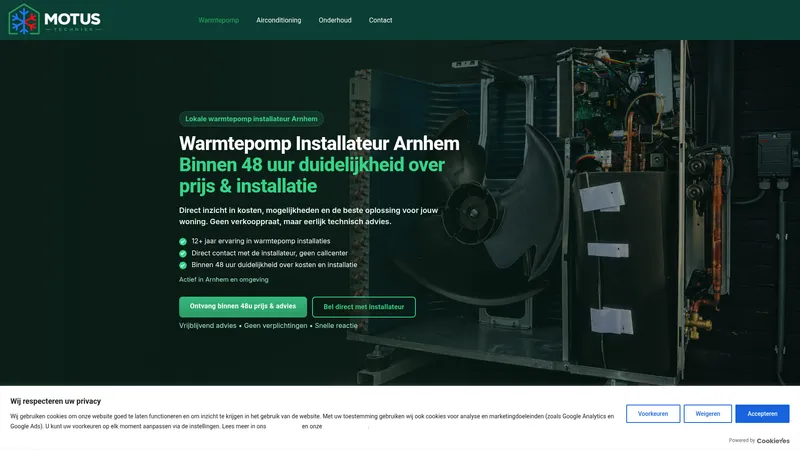Open the Contact page
The height and width of the screenshot is (450, 800).
pyautogui.click(x=380, y=20)
